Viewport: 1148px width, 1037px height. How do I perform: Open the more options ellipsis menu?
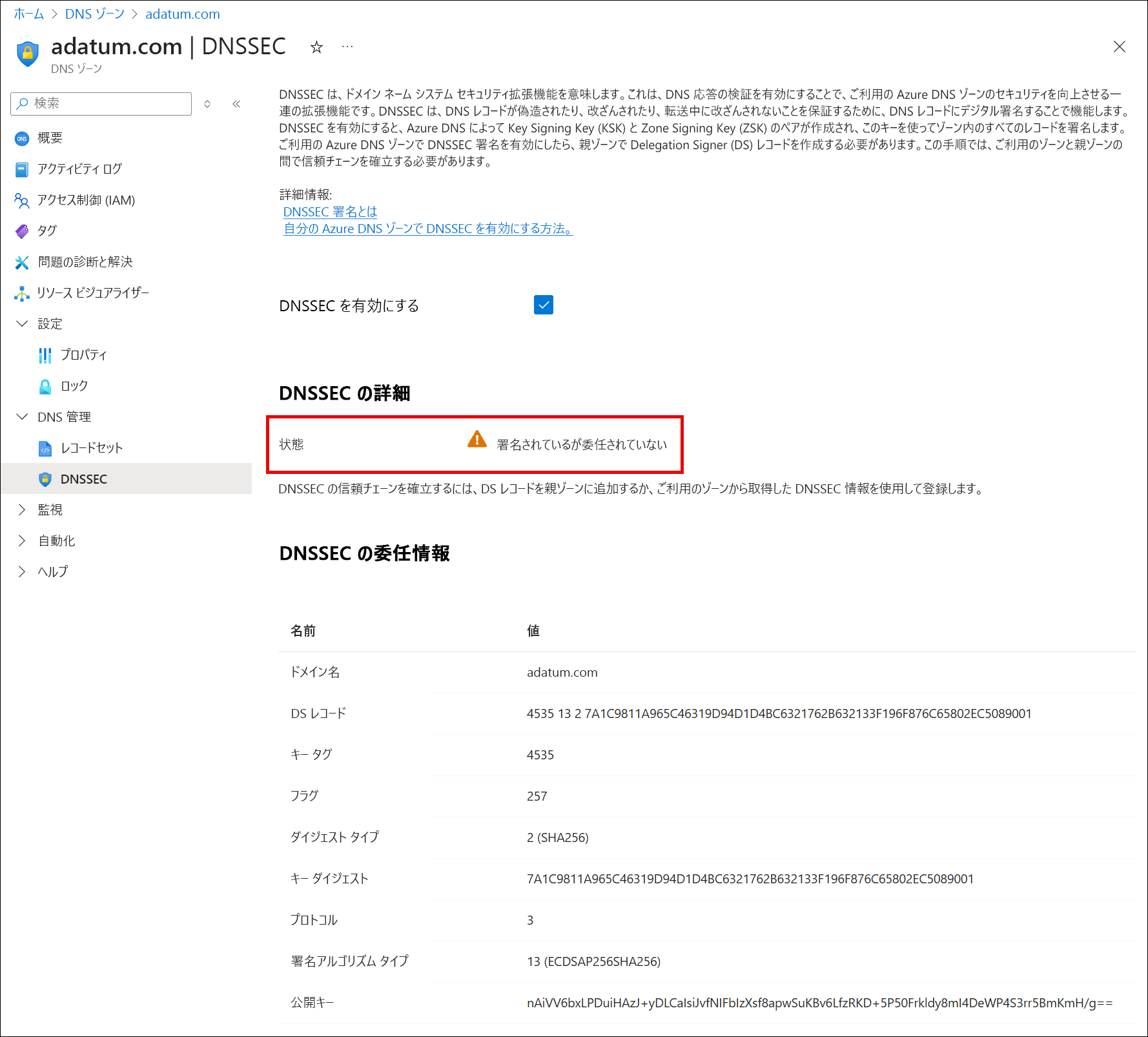[347, 47]
